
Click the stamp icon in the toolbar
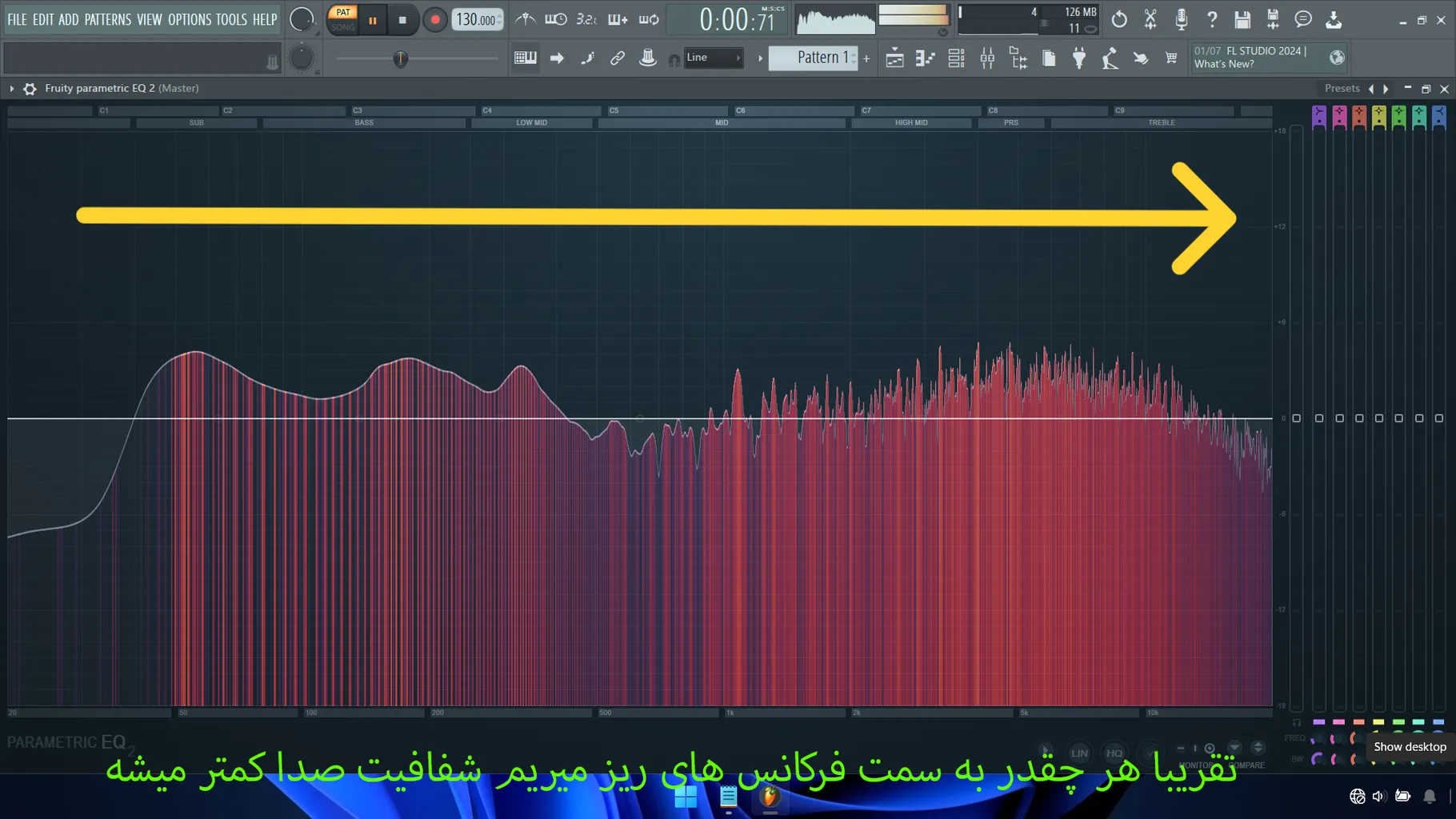648,58
